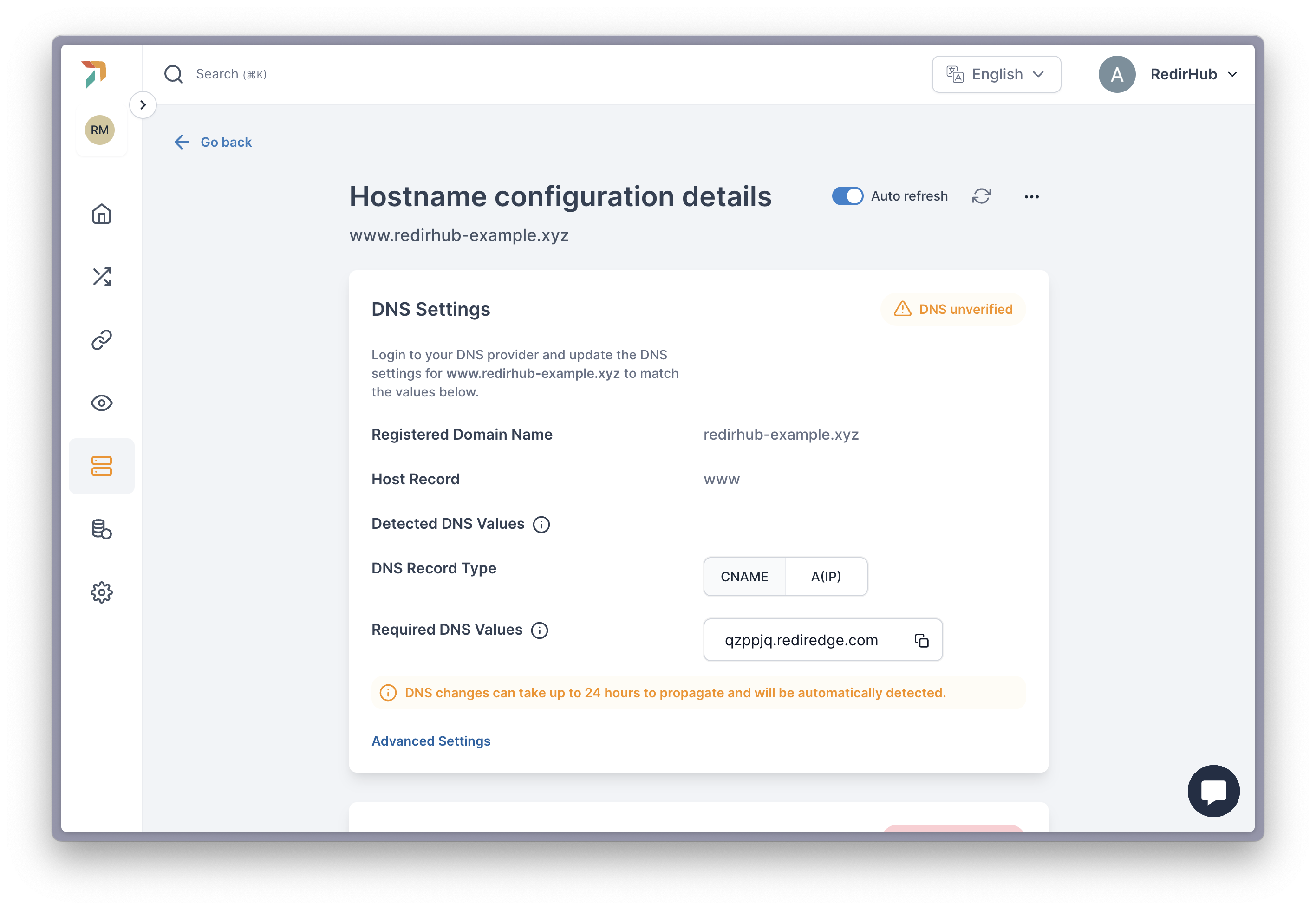Image resolution: width=1316 pixels, height=910 pixels.
Task: Select the Hostnames server icon
Action: pos(102,467)
